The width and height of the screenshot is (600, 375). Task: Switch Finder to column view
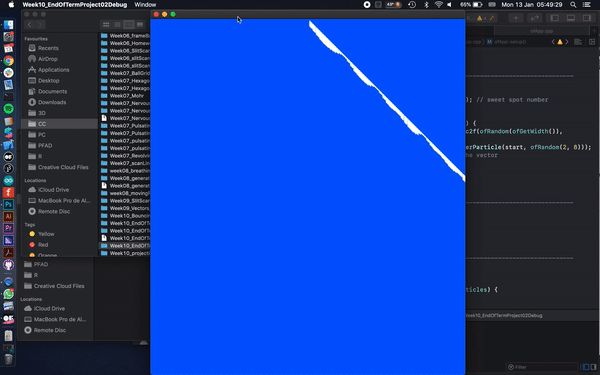pyautogui.click(x=129, y=24)
